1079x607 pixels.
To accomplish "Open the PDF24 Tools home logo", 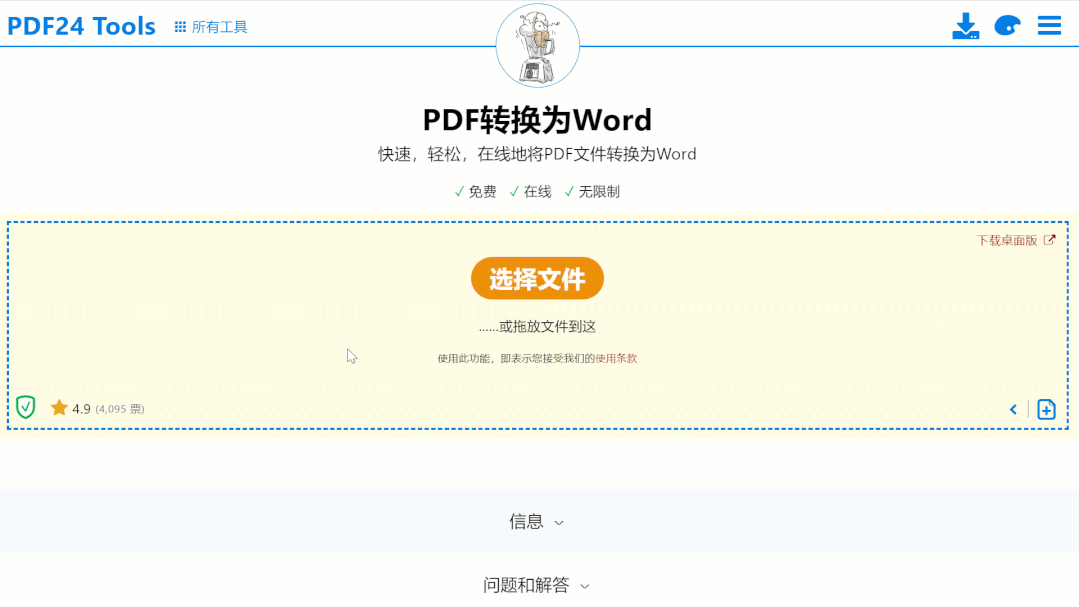I will click(x=81, y=26).
